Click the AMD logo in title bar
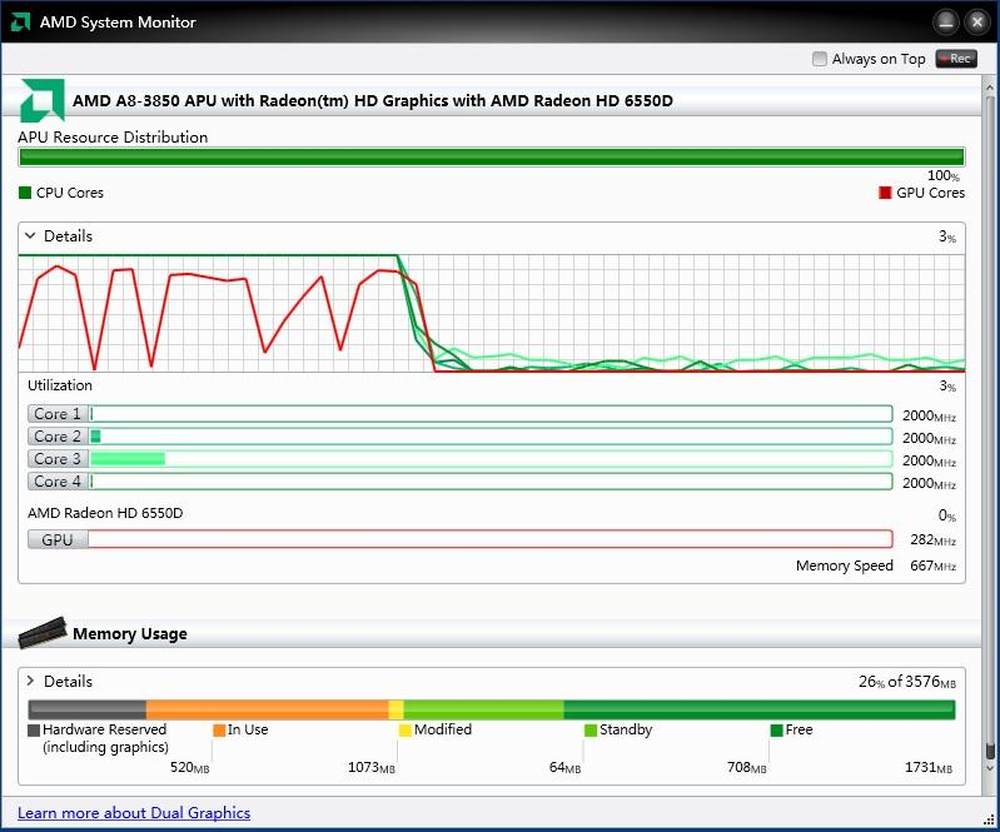 tap(21, 22)
